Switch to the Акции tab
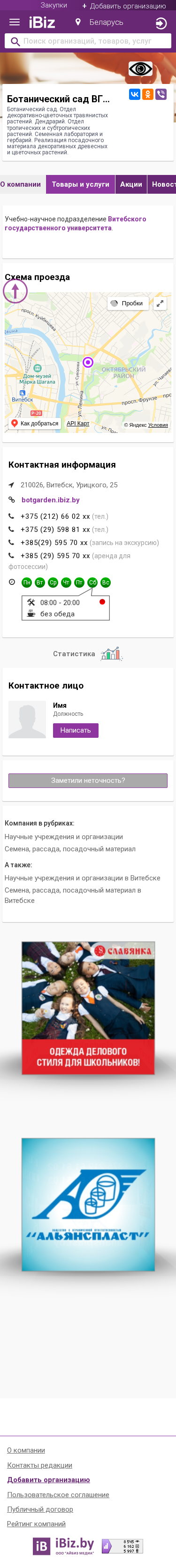176x1568 pixels. pyautogui.click(x=131, y=184)
